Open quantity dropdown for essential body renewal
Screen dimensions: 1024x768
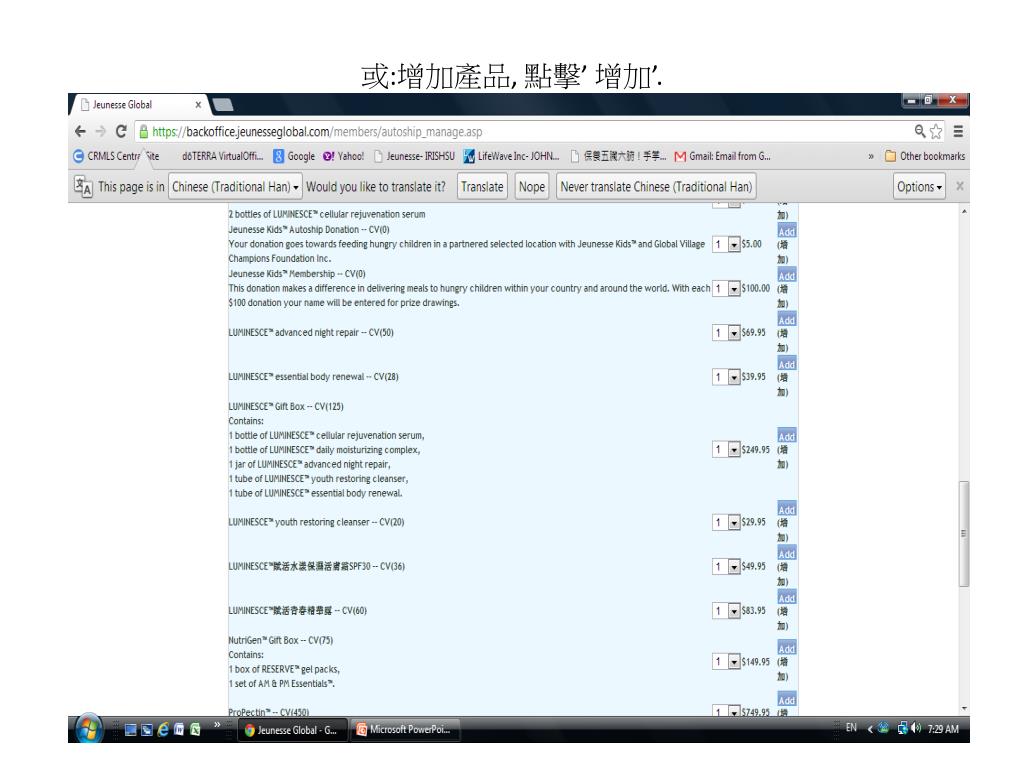pyautogui.click(x=726, y=377)
